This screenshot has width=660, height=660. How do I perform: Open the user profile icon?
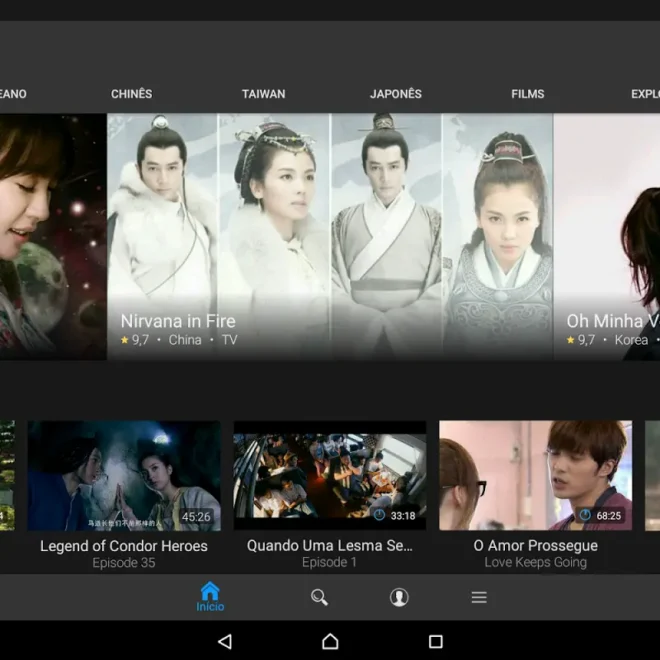pyautogui.click(x=399, y=597)
